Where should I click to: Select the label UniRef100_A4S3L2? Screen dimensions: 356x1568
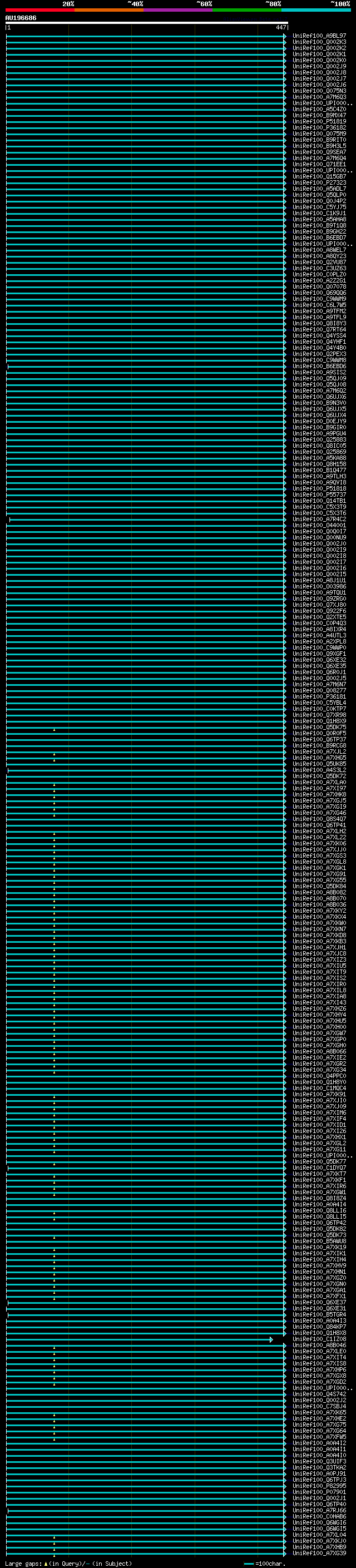(x=319, y=770)
